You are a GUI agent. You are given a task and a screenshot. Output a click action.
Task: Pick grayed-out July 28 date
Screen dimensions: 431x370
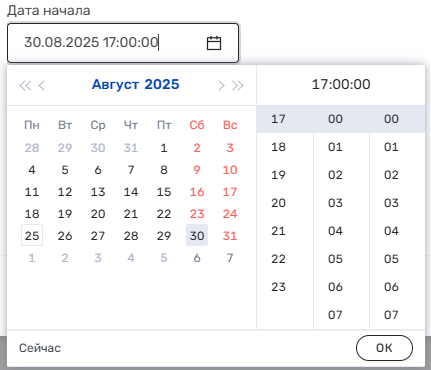(32, 147)
